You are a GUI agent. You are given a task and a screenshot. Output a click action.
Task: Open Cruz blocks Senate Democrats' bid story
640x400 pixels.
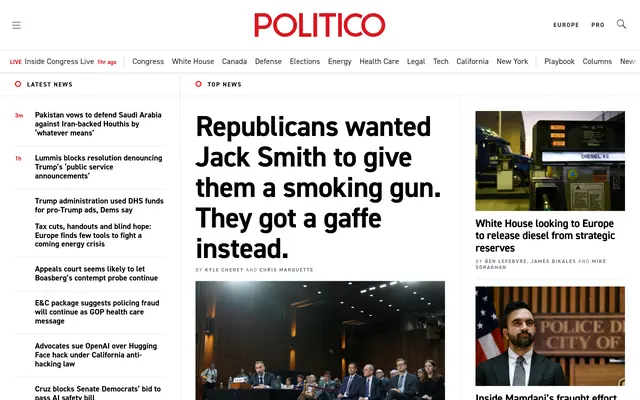(98, 393)
